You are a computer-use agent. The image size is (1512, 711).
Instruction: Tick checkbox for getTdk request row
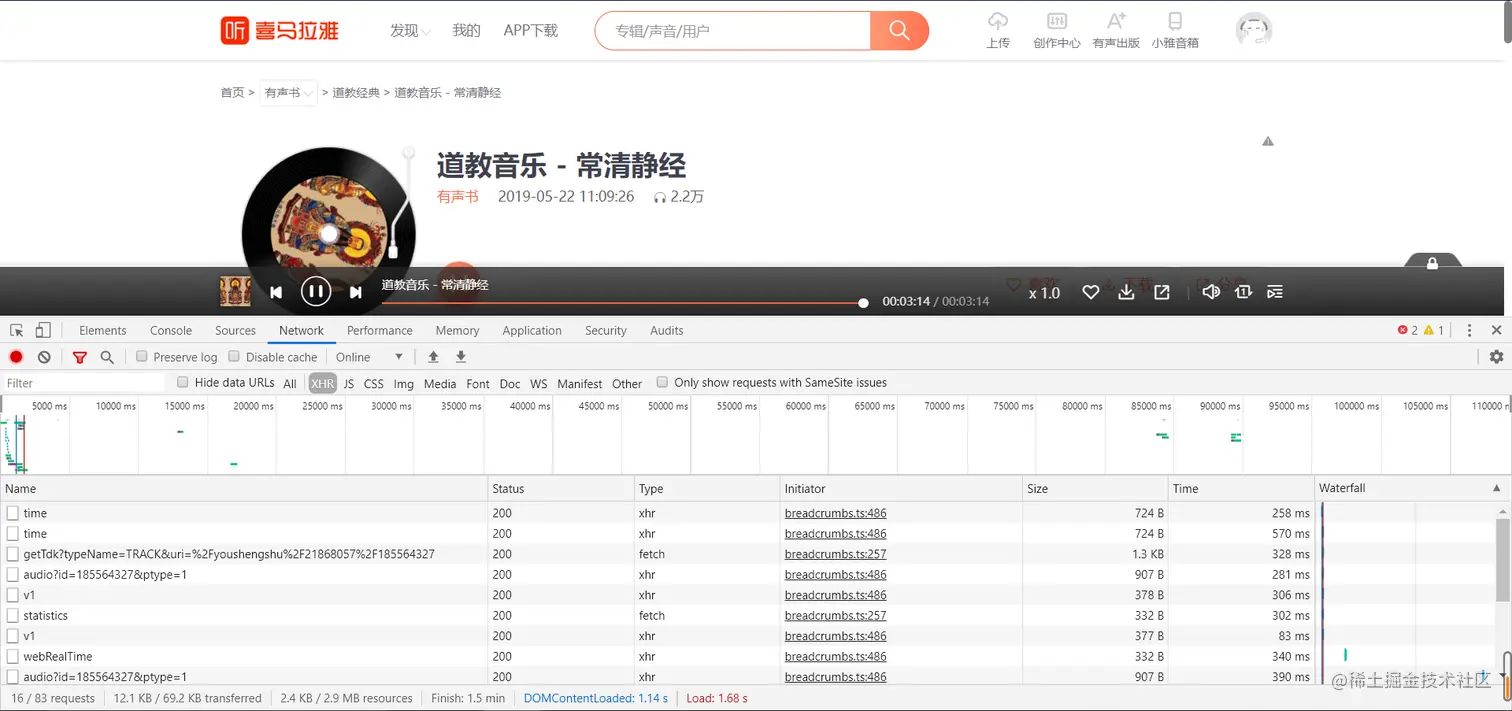(x=13, y=554)
